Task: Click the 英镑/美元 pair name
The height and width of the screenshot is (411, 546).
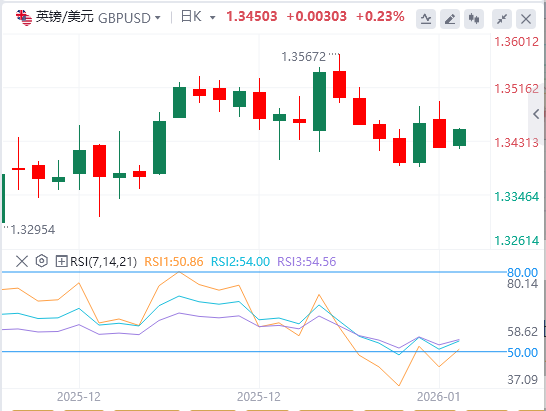Action: click(65, 17)
